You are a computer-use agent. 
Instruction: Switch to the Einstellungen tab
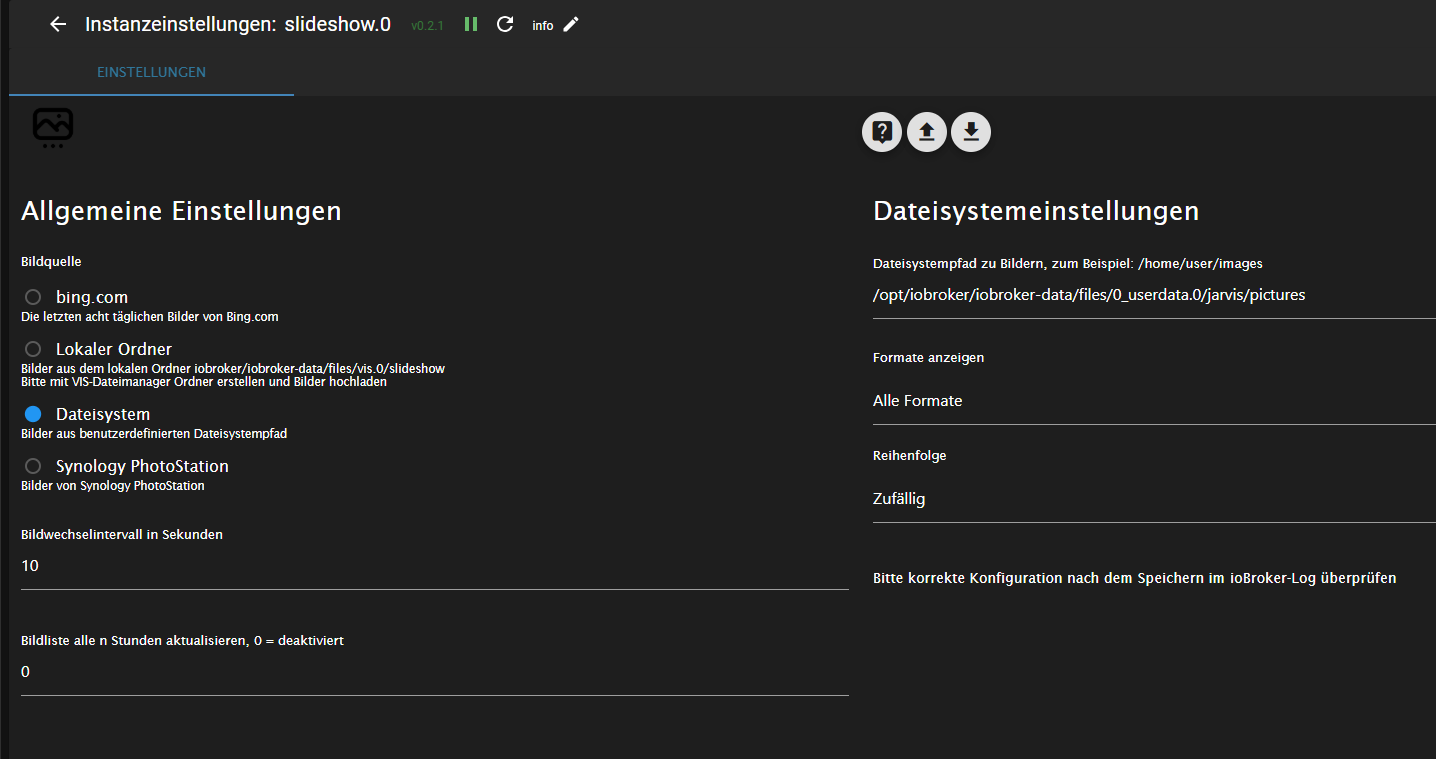click(x=151, y=72)
